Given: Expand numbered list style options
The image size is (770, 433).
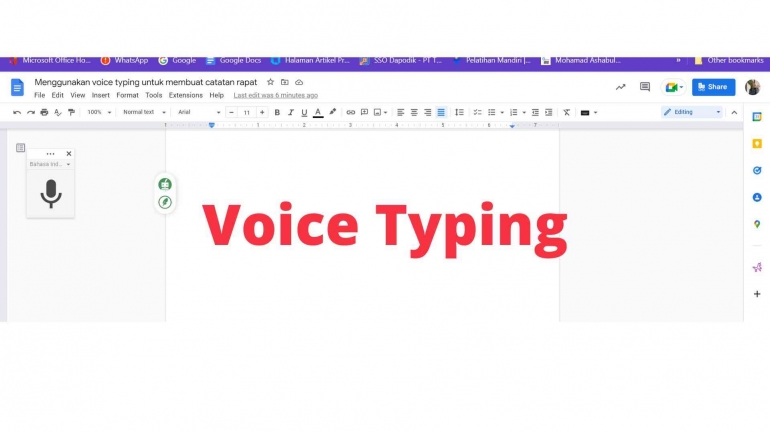Looking at the screenshot, I should [524, 112].
